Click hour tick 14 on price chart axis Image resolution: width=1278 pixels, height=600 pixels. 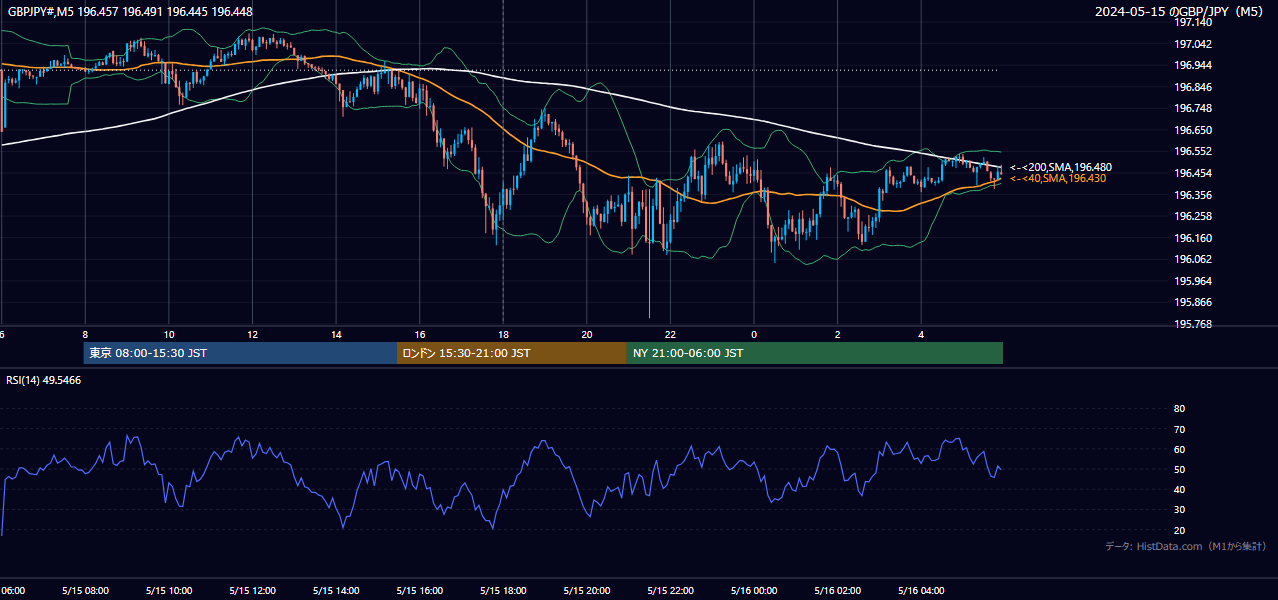tap(336, 335)
